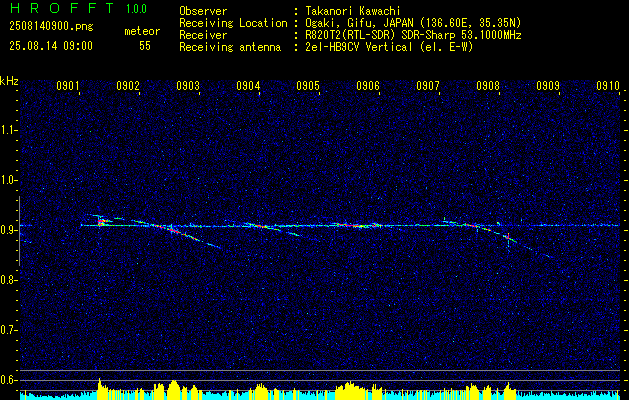629x400 pixels.
Task: Click the version number 1.0.0
Action: [x=136, y=9]
